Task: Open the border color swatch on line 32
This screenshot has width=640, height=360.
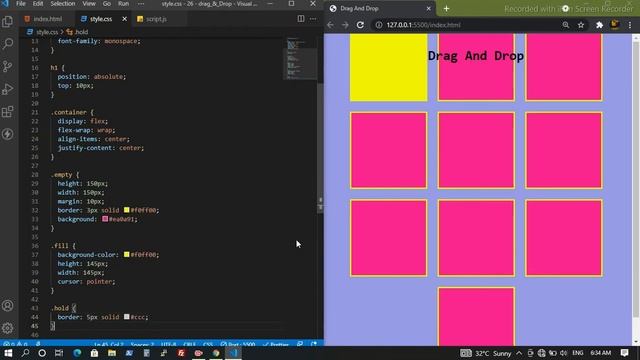Action: pos(127,210)
